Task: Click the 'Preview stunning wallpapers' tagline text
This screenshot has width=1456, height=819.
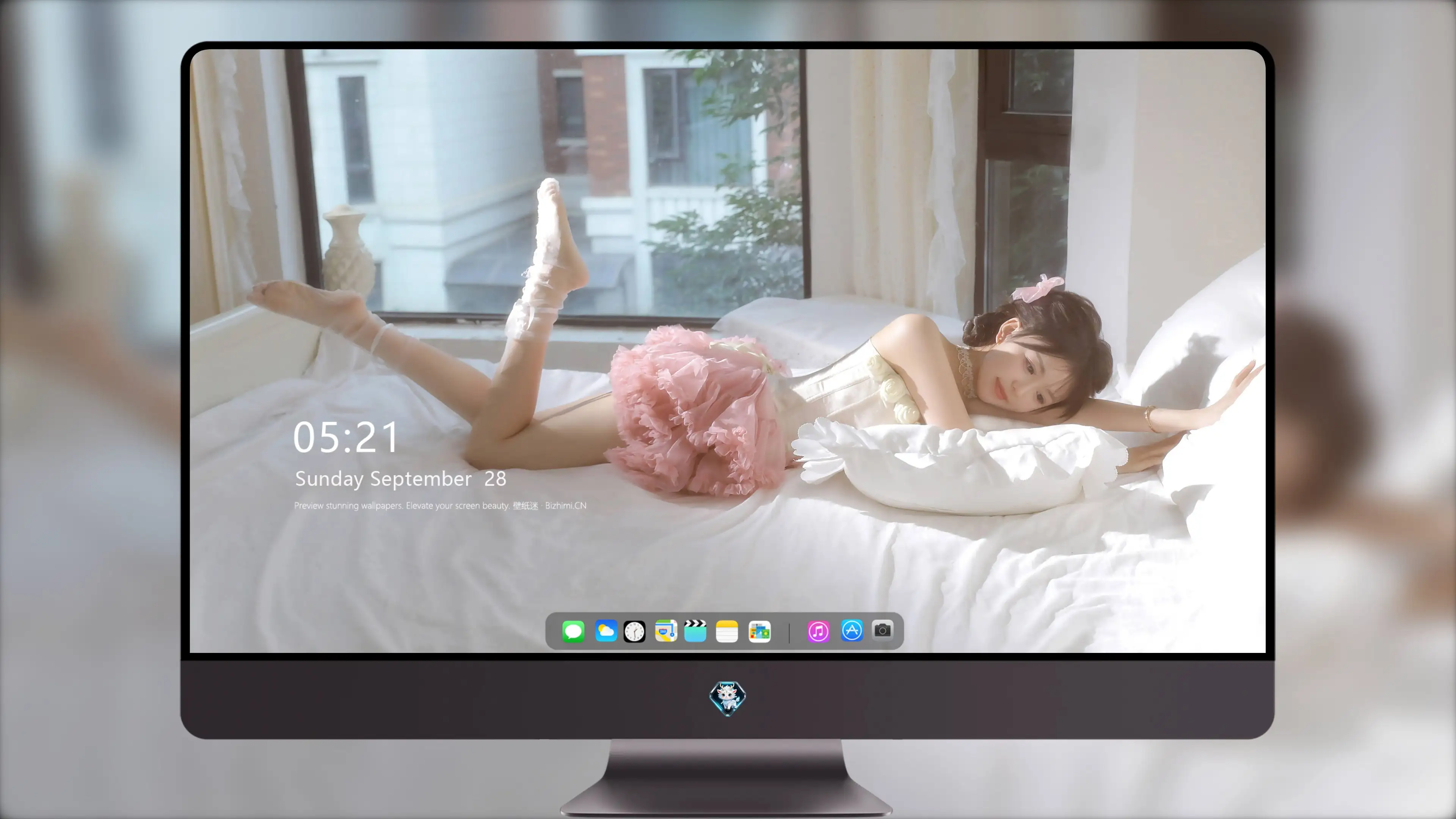Action: pos(440,505)
